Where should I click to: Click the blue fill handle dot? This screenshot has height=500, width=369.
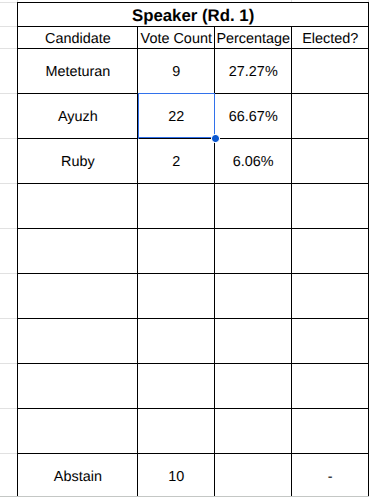[x=215, y=138]
